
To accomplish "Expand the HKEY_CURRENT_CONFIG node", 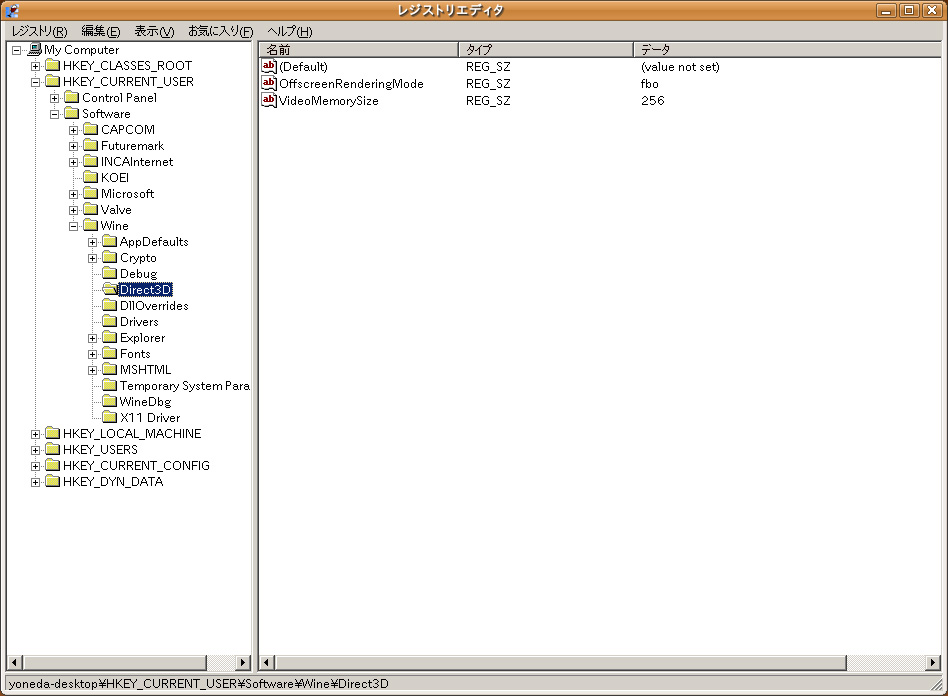I will [x=36, y=466].
